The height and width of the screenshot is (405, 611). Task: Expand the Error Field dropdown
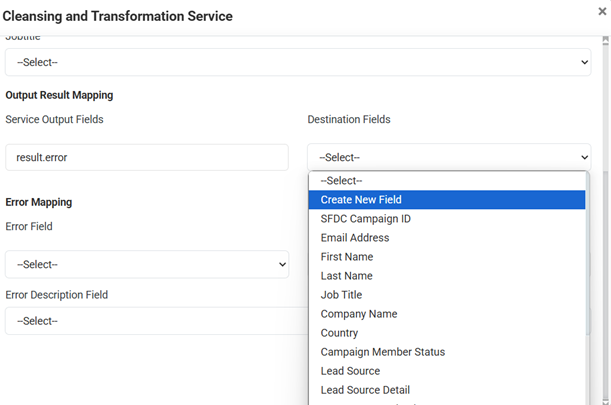pos(147,264)
